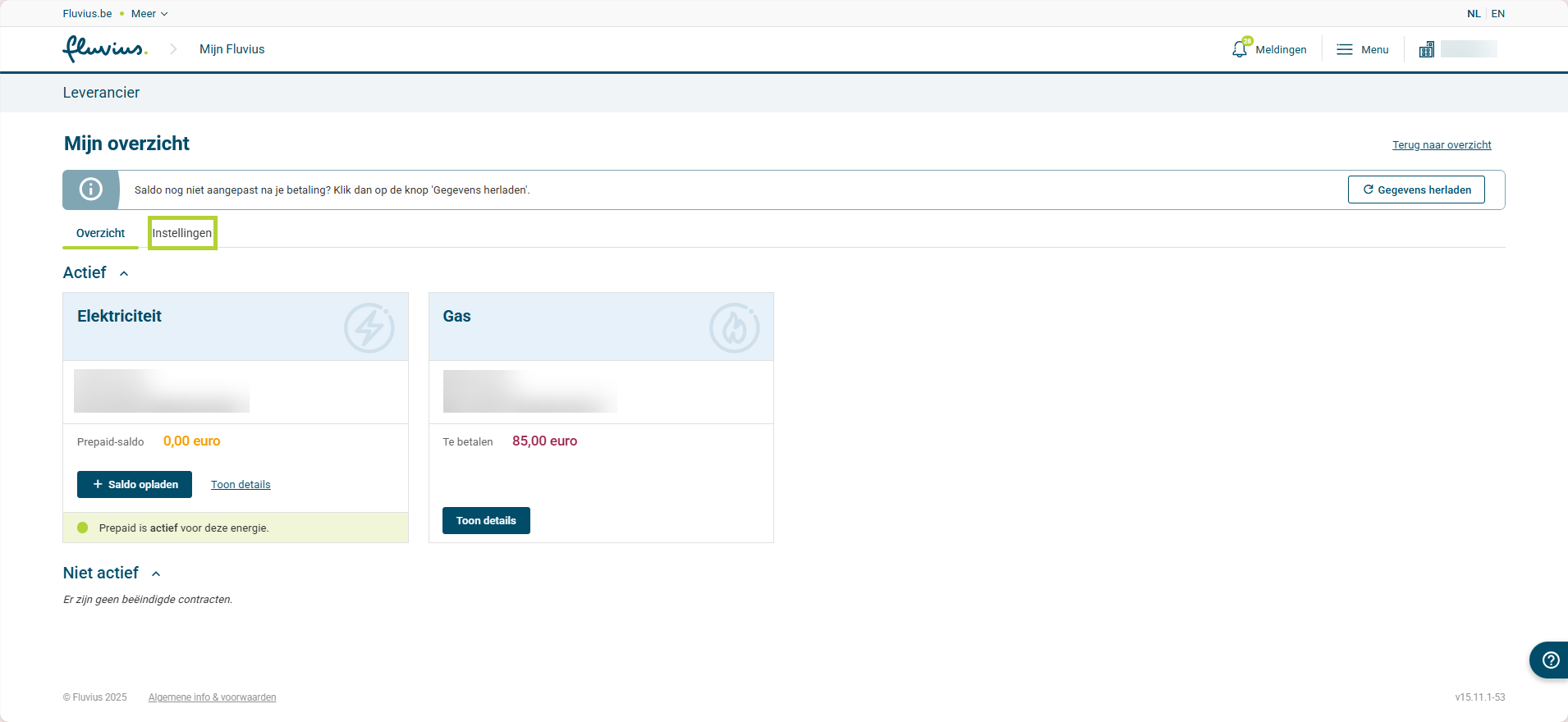This screenshot has width=1568, height=722.
Task: Click the Saldo opladen button
Action: coord(135,484)
